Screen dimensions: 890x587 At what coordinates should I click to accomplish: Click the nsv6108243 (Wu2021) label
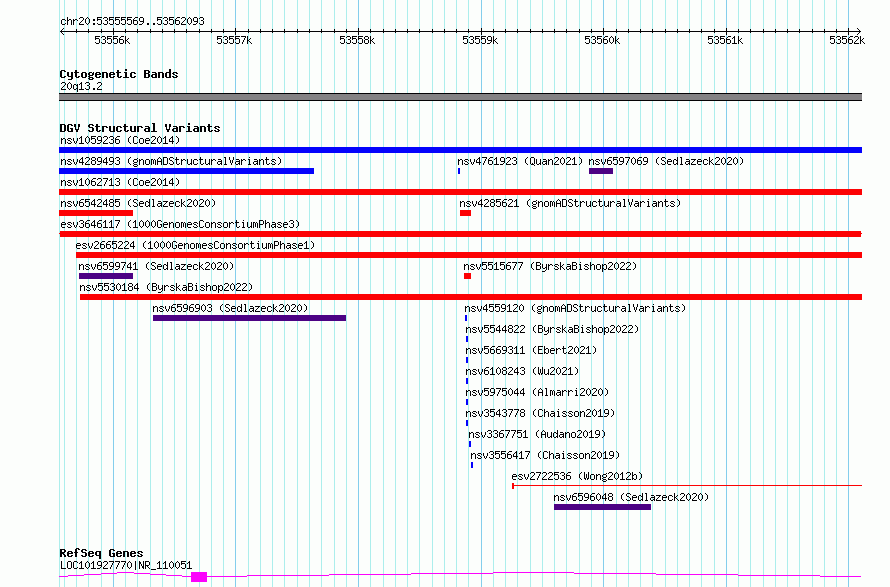click(522, 371)
